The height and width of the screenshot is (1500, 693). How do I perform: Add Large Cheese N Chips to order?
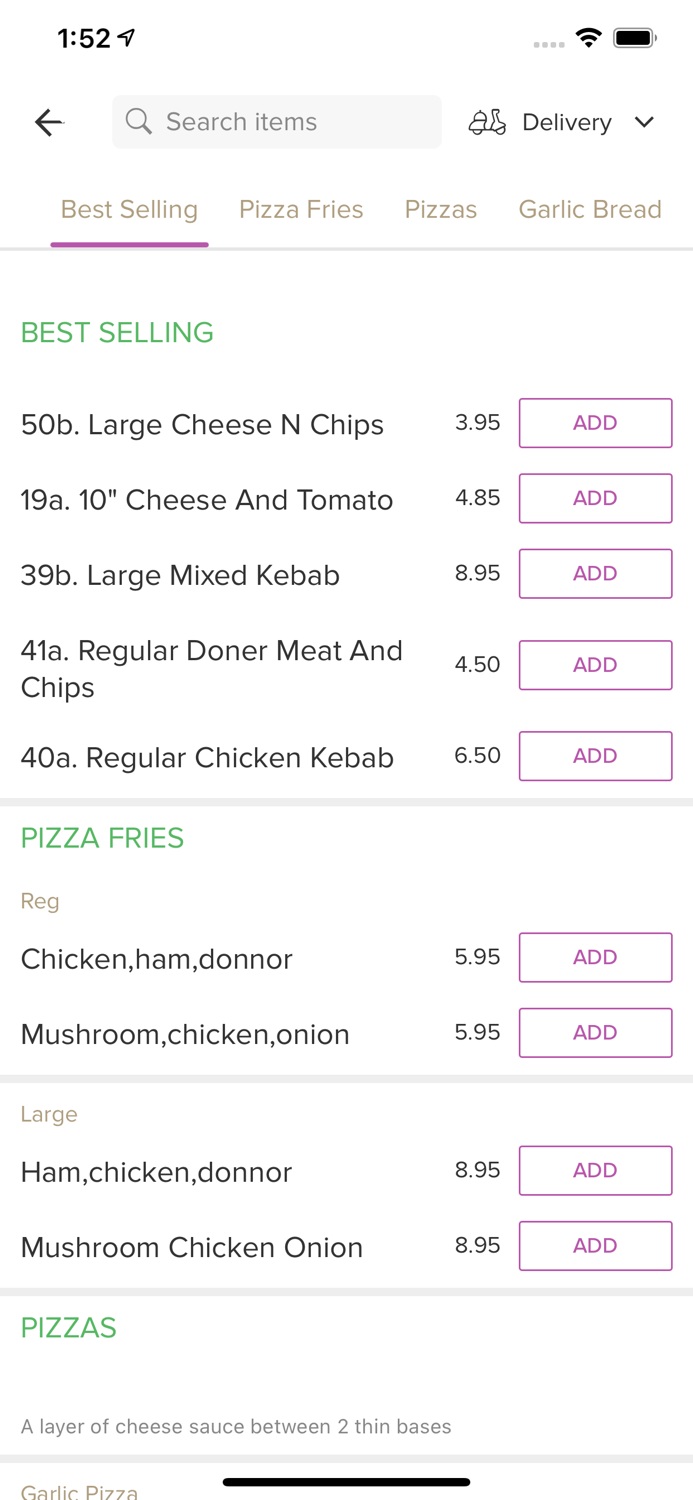[x=595, y=423]
